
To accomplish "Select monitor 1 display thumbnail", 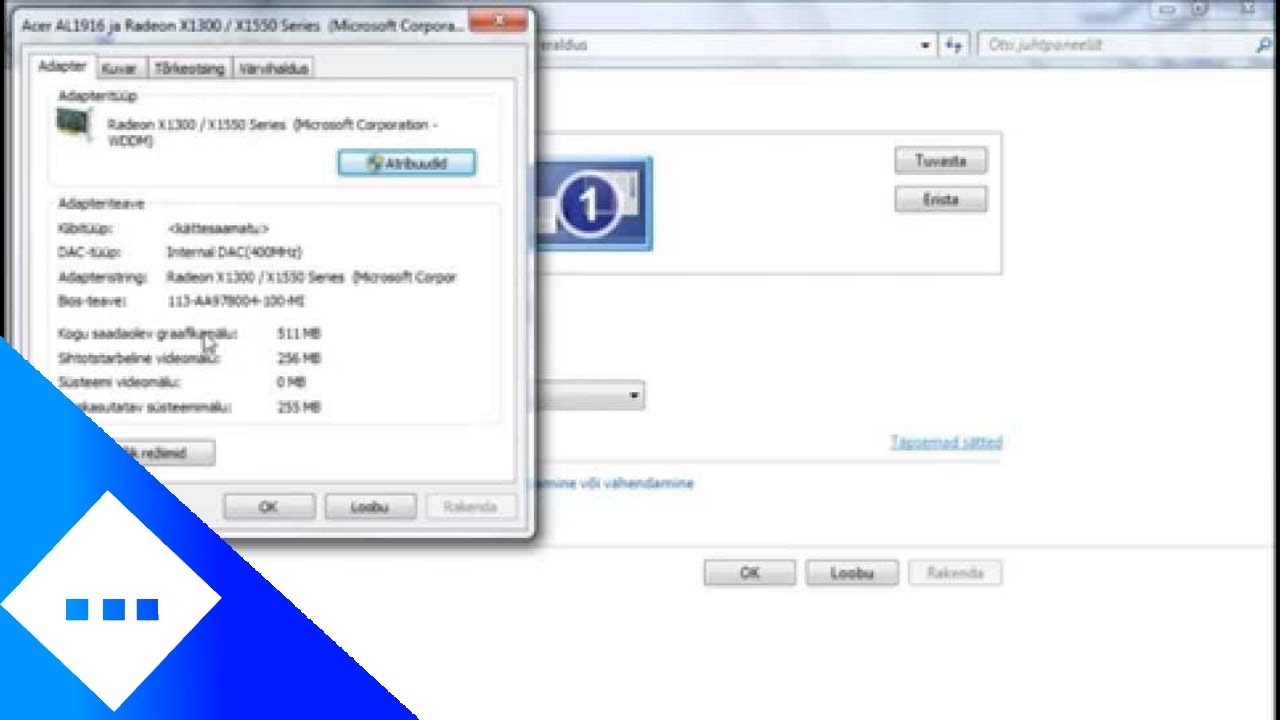I will (594, 204).
